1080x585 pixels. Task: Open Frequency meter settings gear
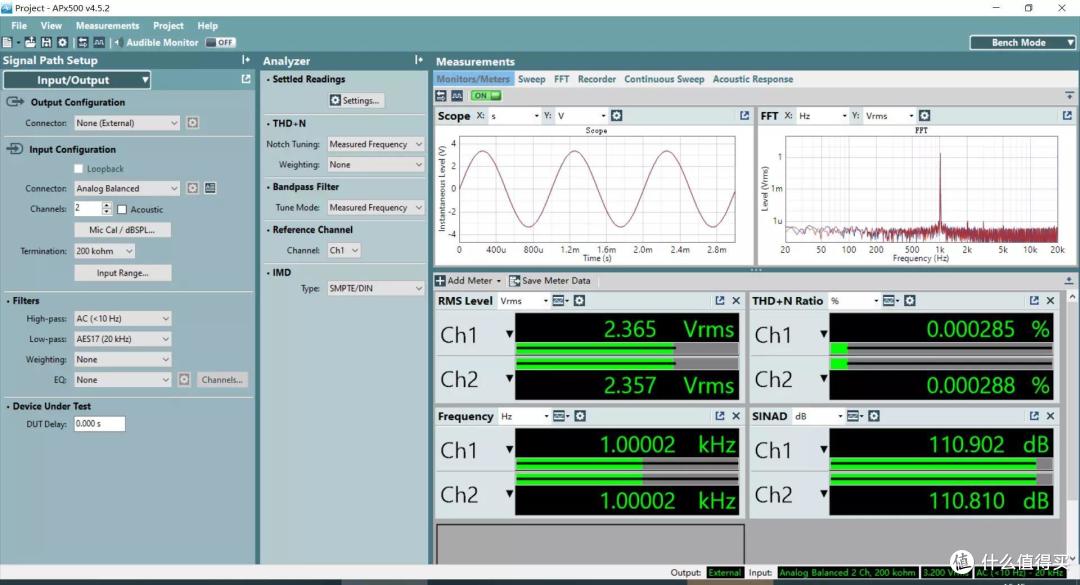click(x=580, y=416)
